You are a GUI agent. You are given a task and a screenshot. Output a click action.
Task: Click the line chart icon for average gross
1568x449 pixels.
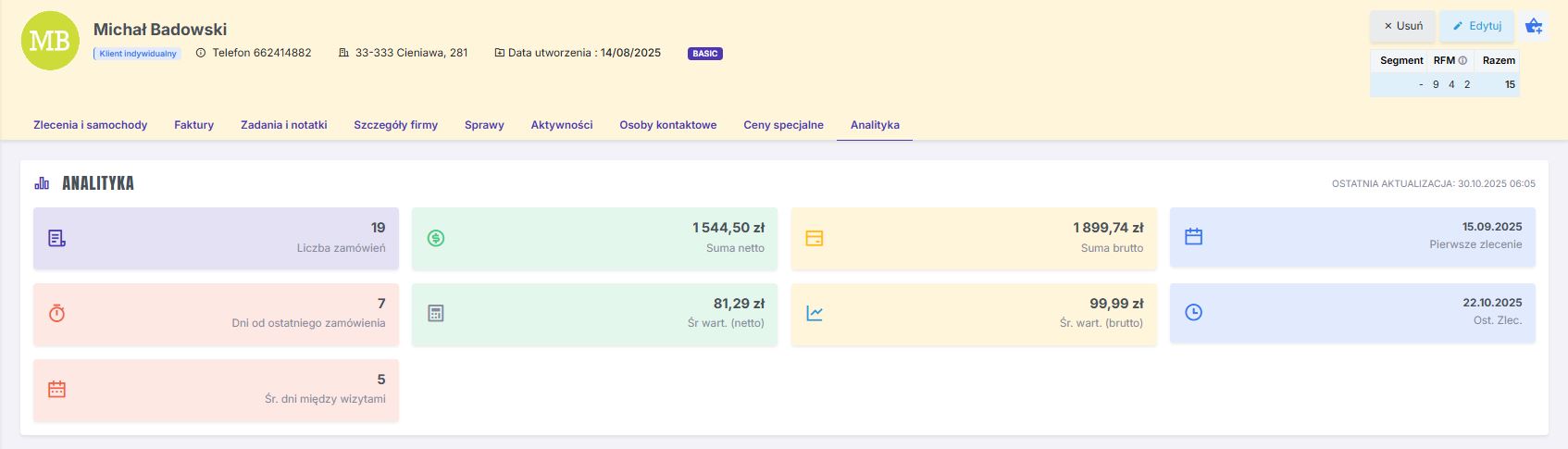coord(815,314)
